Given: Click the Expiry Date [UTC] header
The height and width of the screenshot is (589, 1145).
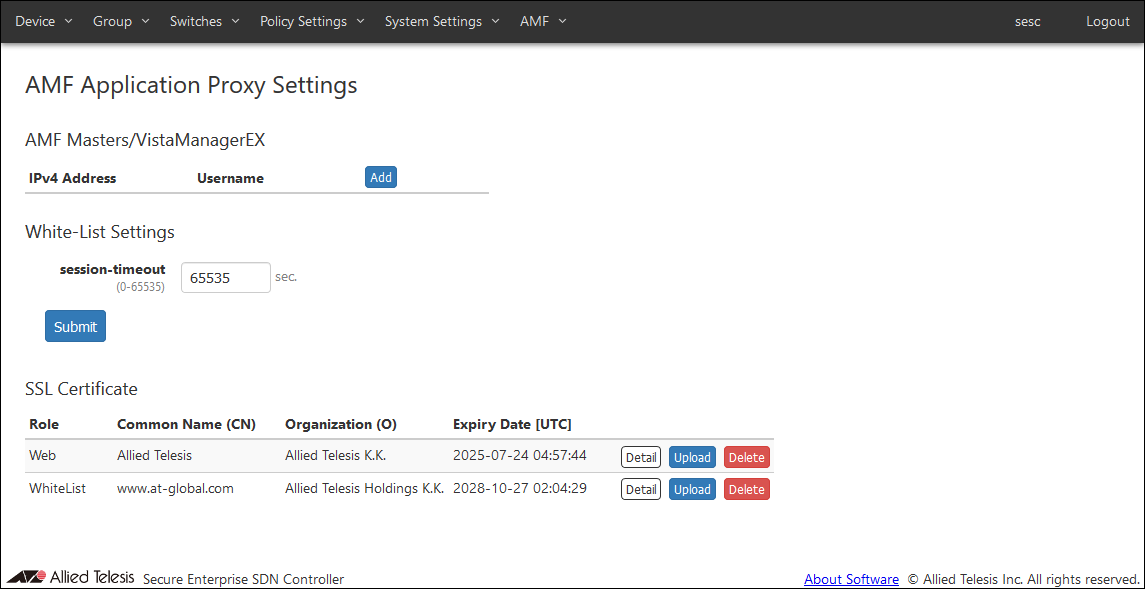Looking at the screenshot, I should pos(513,425).
